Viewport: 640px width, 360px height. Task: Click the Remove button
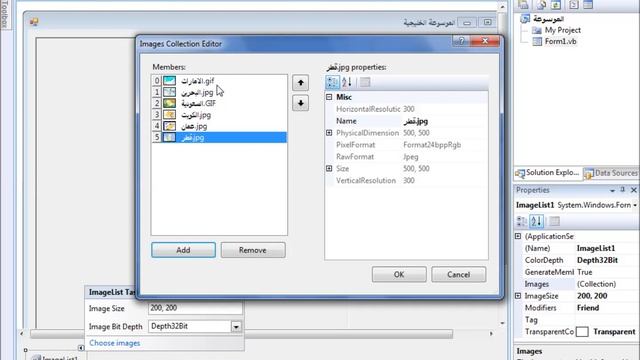pyautogui.click(x=253, y=250)
